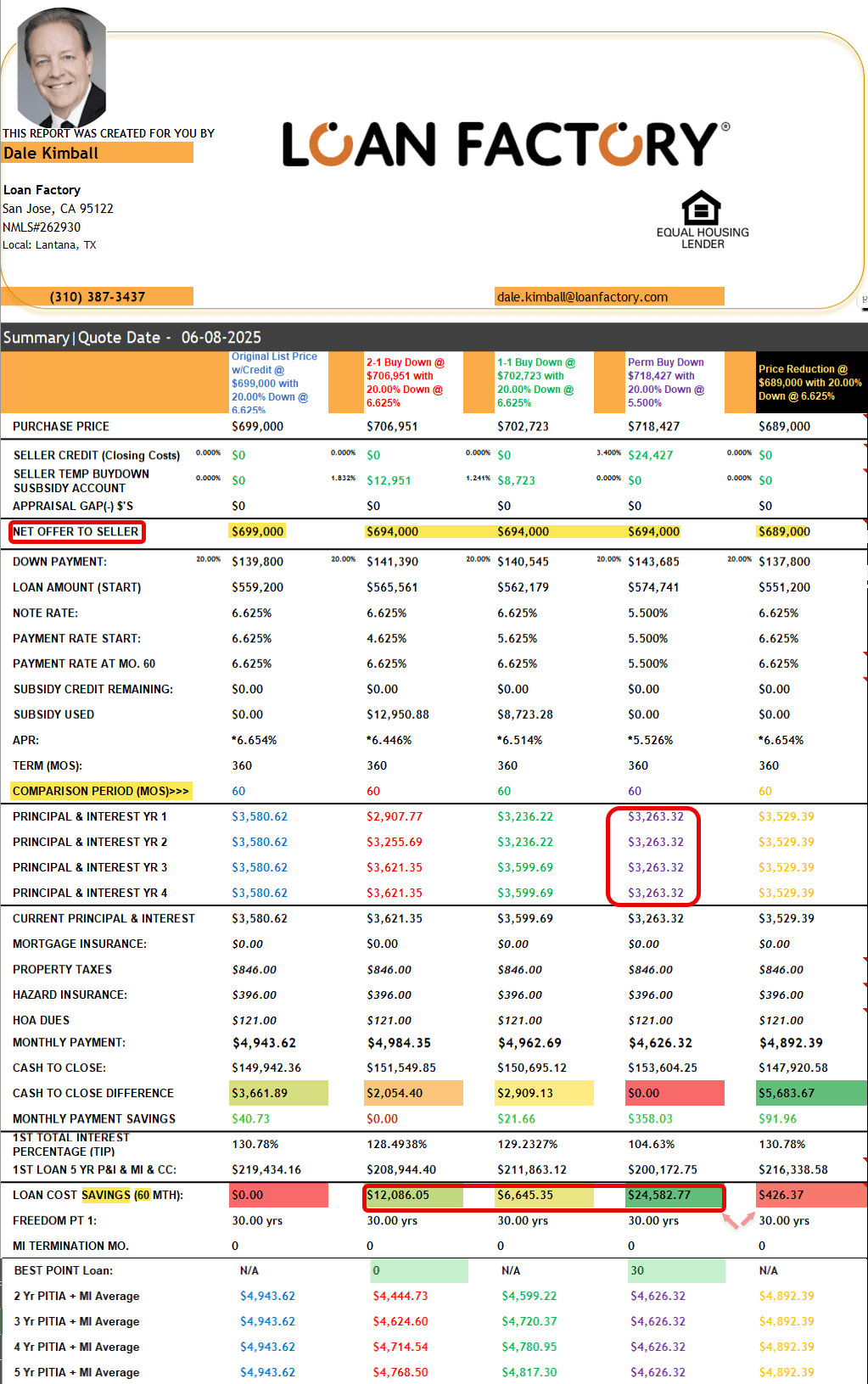Click the Equal Housing Lender house icon

point(701,208)
